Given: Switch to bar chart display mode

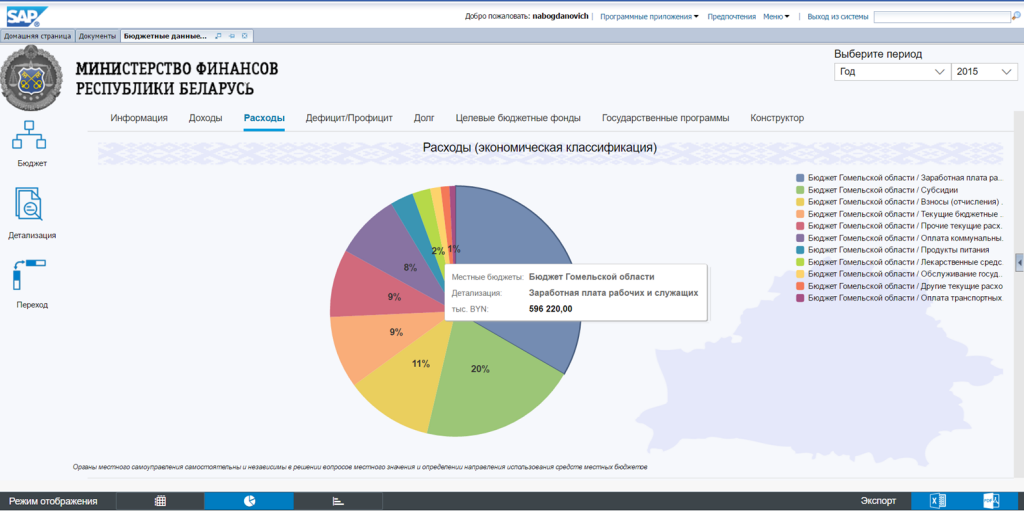Looking at the screenshot, I should [x=338, y=501].
